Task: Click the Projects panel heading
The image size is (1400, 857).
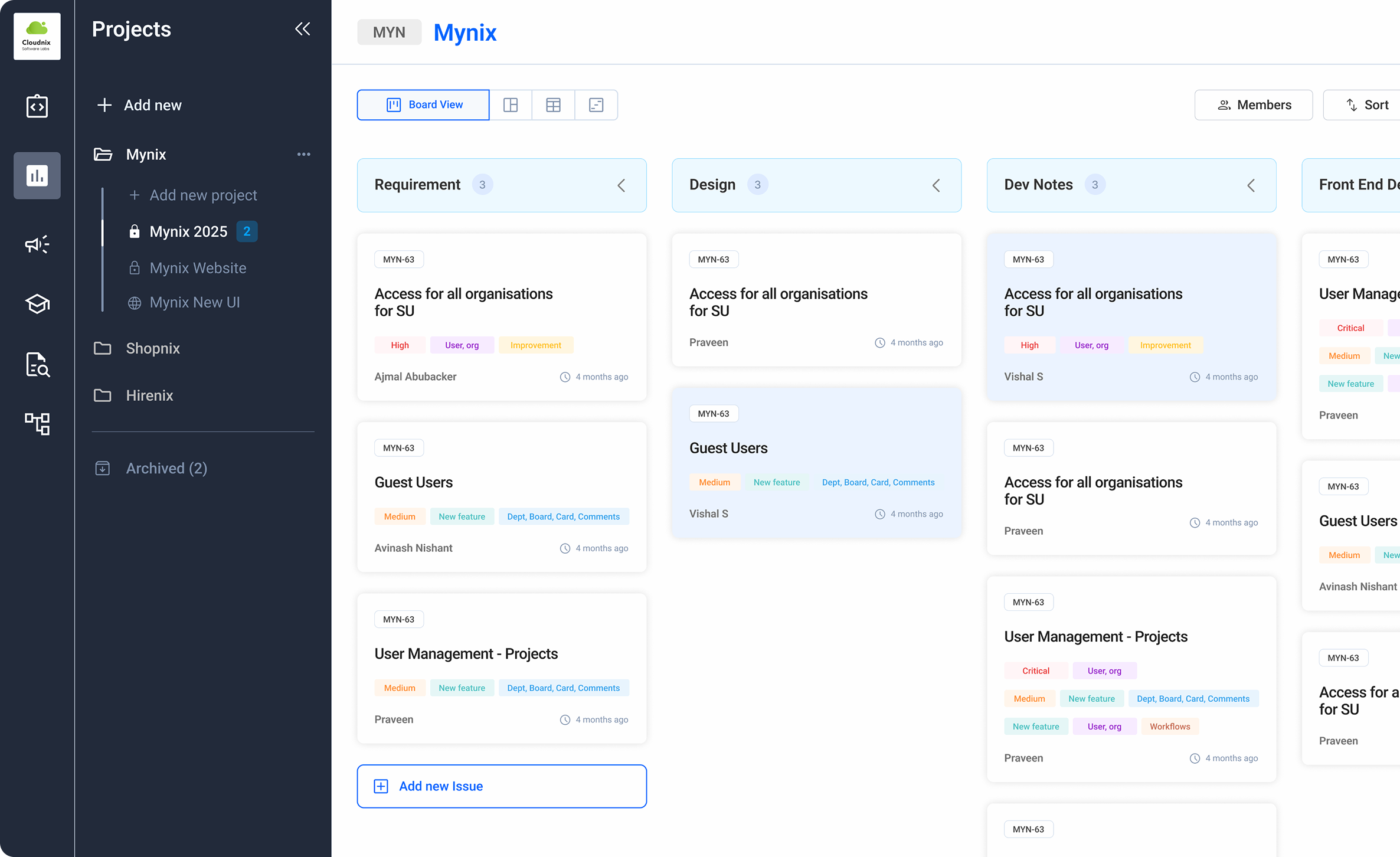Action: (132, 29)
